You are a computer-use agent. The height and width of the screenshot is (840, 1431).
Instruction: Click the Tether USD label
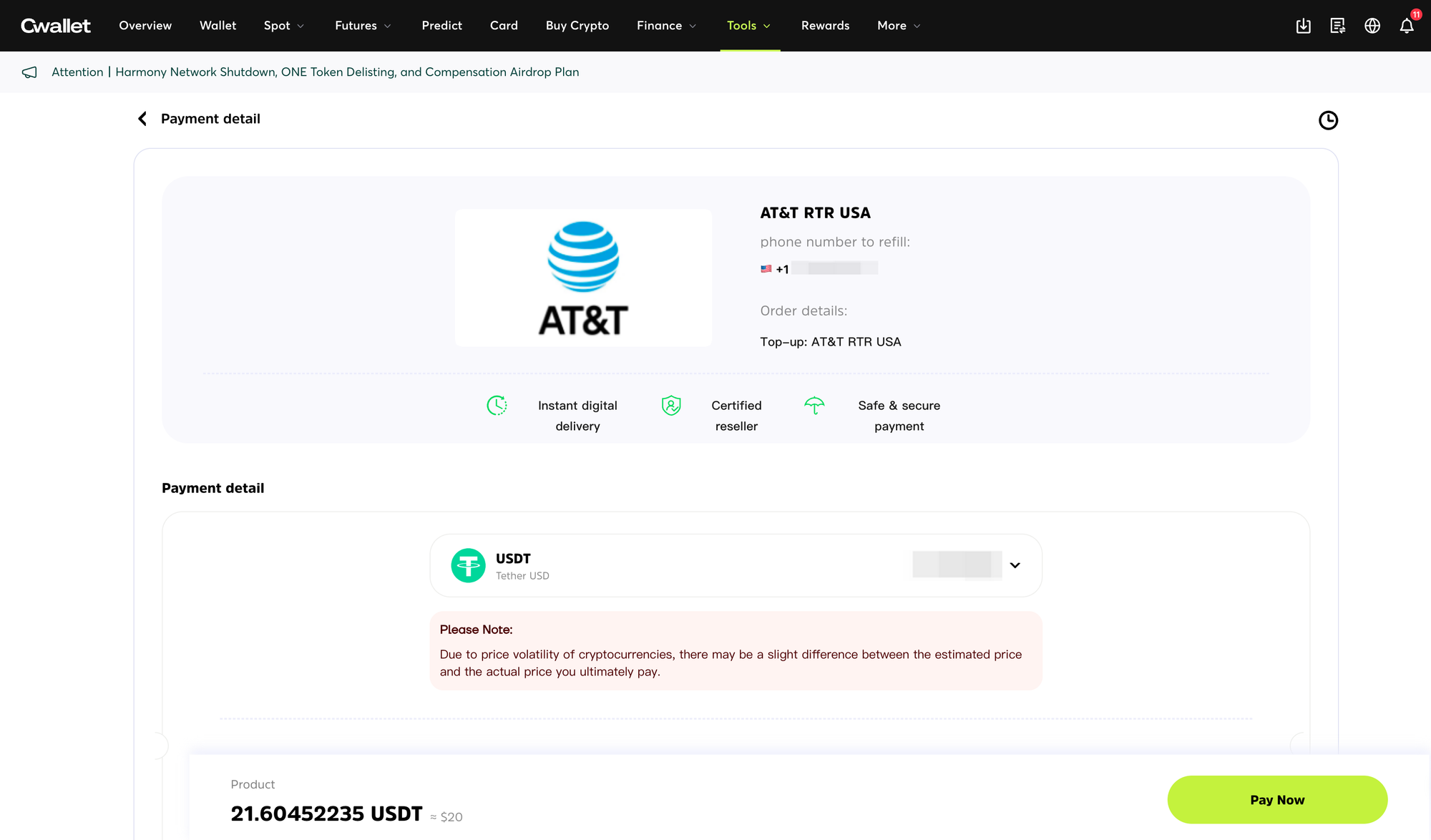[522, 576]
